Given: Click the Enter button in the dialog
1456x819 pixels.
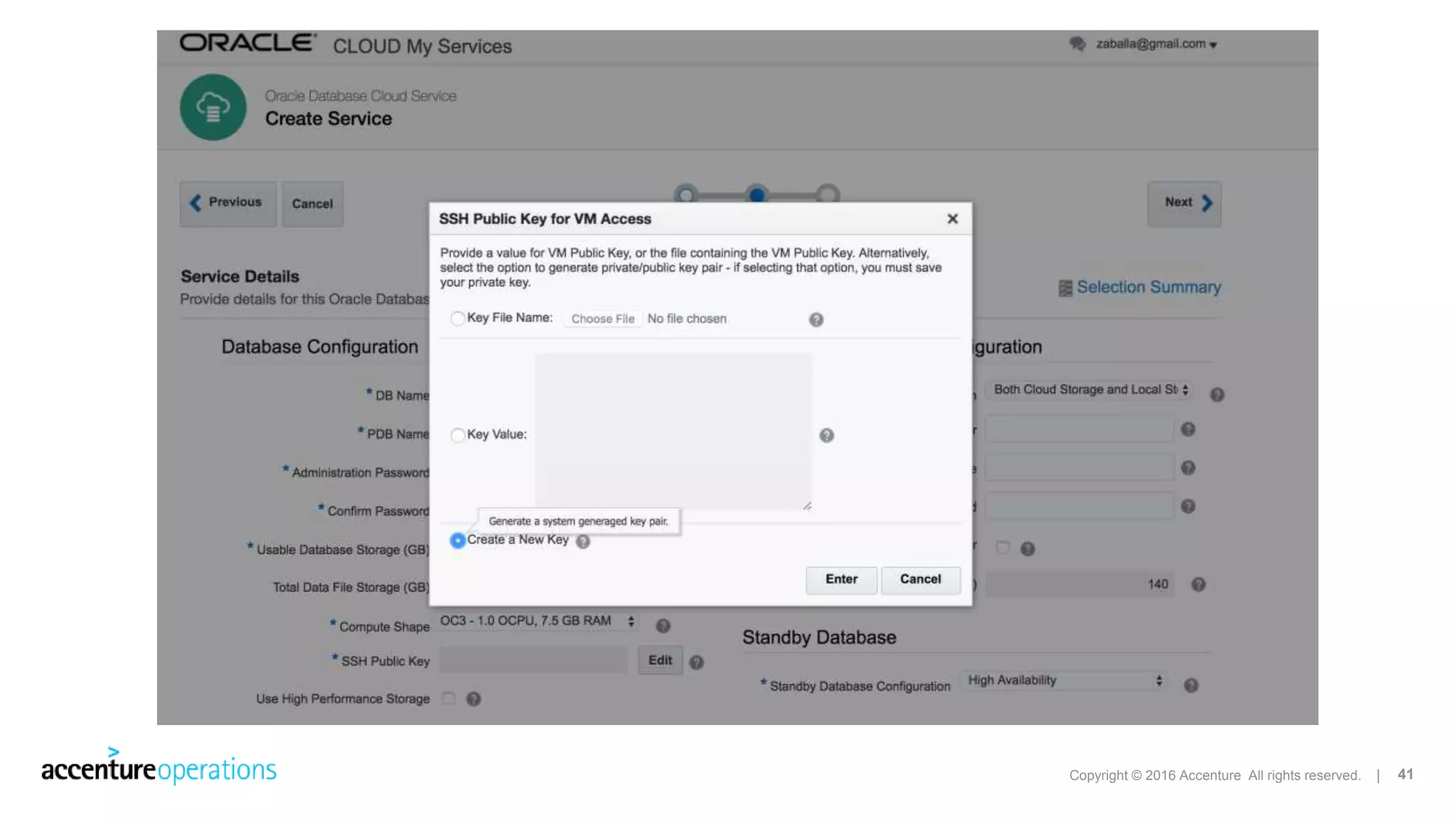Looking at the screenshot, I should click(x=841, y=579).
